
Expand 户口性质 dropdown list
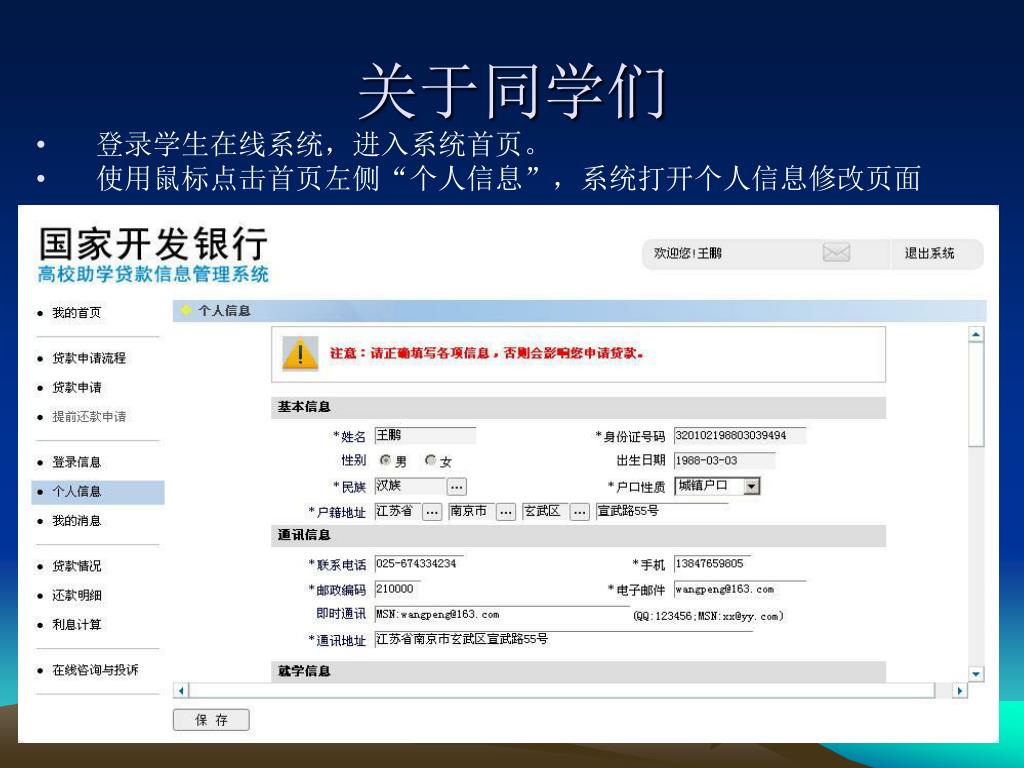click(752, 487)
